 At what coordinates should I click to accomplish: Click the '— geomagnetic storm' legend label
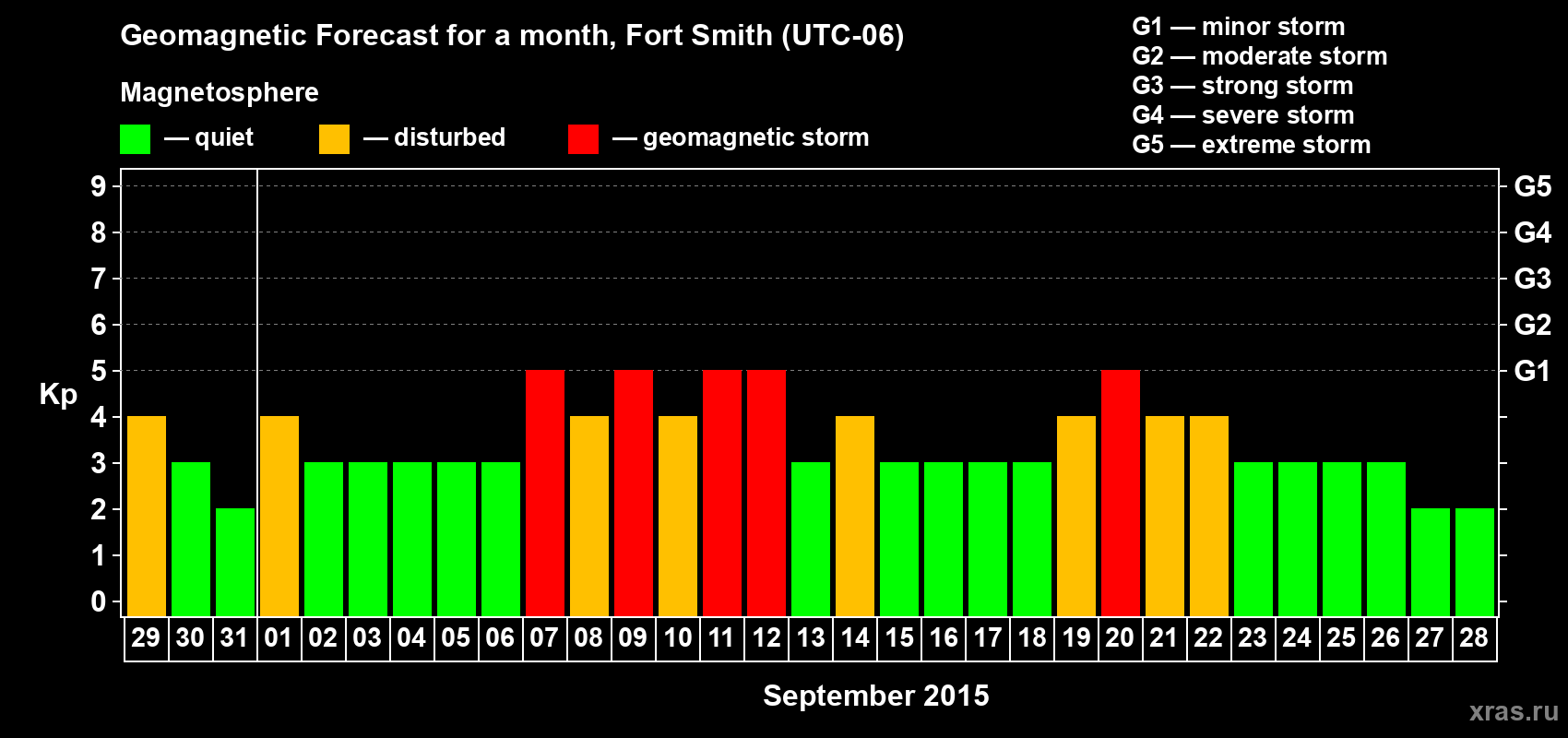(741, 137)
